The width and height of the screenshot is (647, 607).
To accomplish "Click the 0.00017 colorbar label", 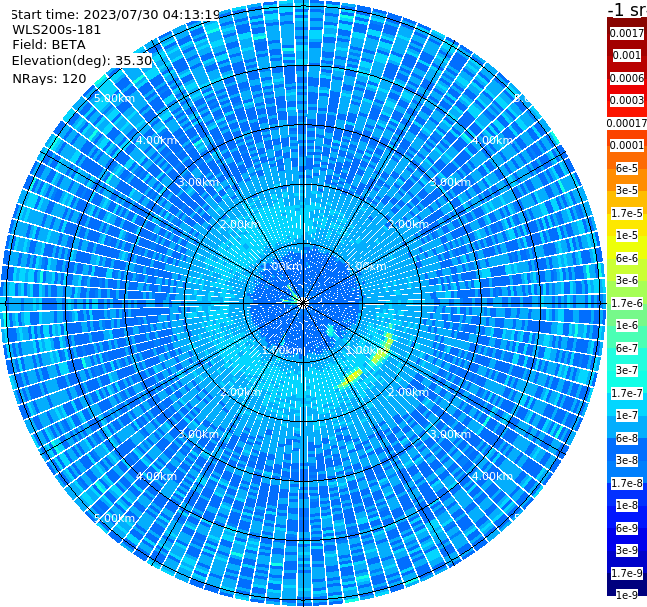I will tap(627, 123).
